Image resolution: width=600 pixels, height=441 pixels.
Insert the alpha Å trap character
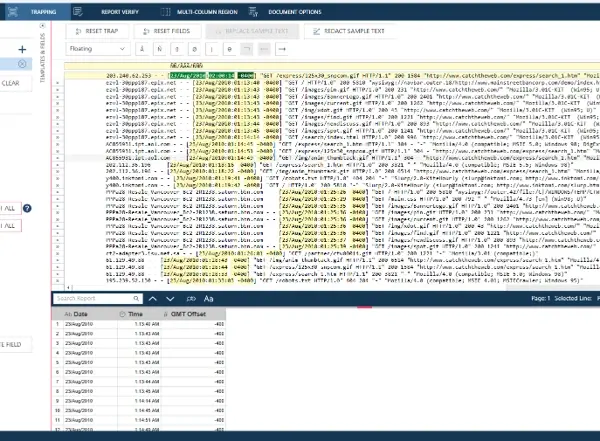(142, 49)
